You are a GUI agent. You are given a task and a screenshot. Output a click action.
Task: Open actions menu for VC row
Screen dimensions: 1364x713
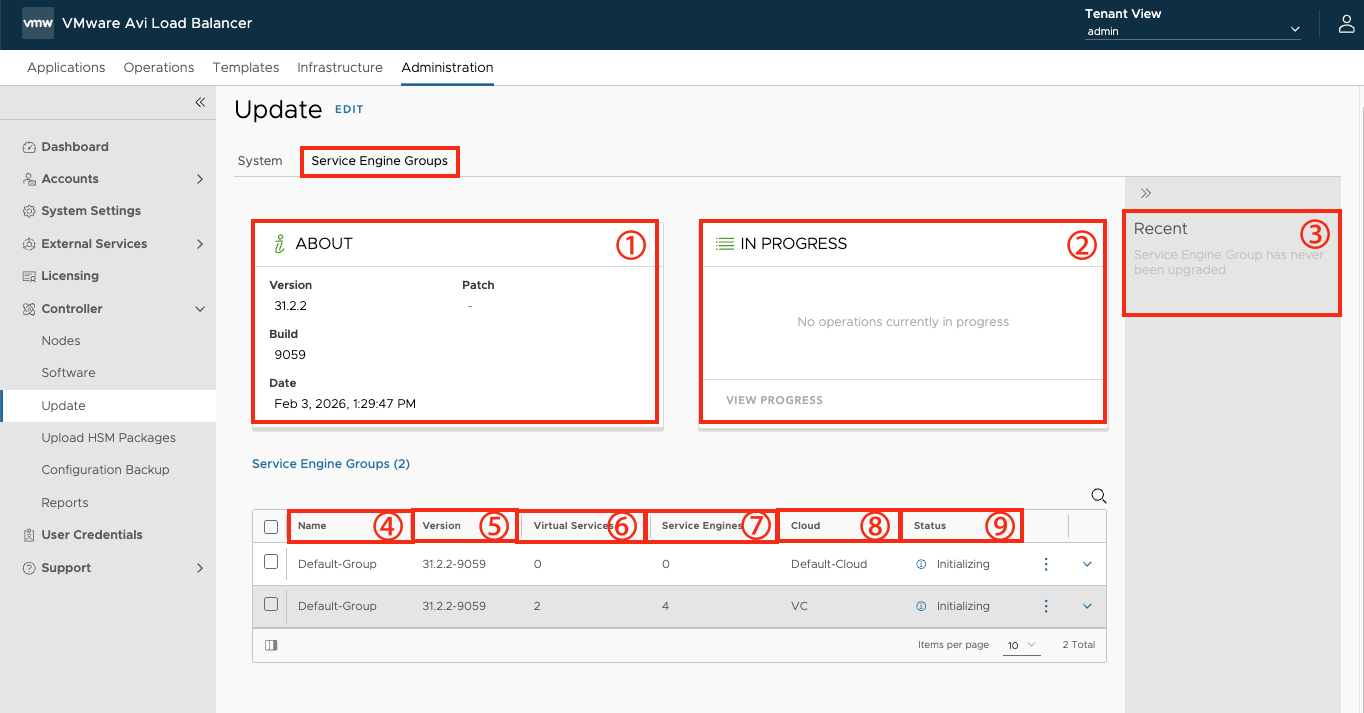click(x=1046, y=606)
